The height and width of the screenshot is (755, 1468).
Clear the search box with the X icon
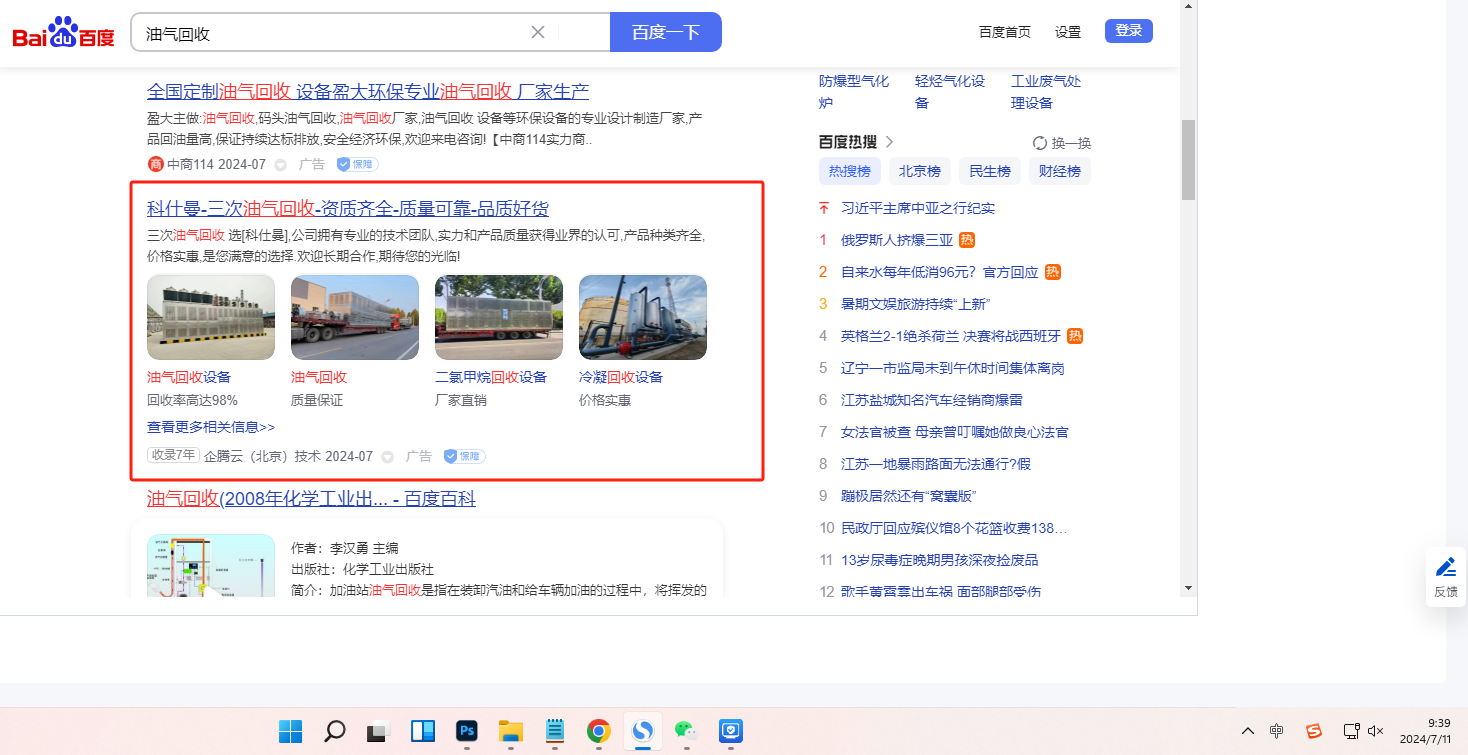[x=538, y=32]
